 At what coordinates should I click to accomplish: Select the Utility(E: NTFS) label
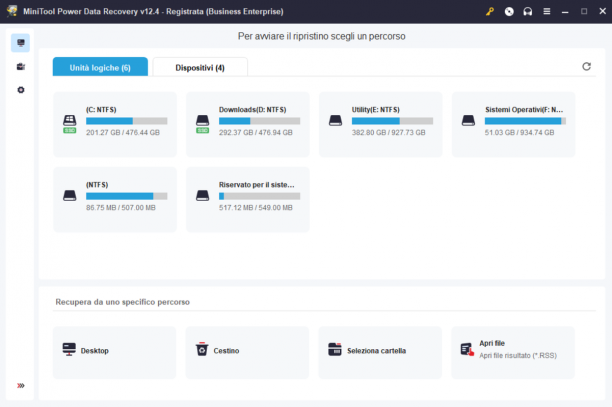click(x=375, y=110)
